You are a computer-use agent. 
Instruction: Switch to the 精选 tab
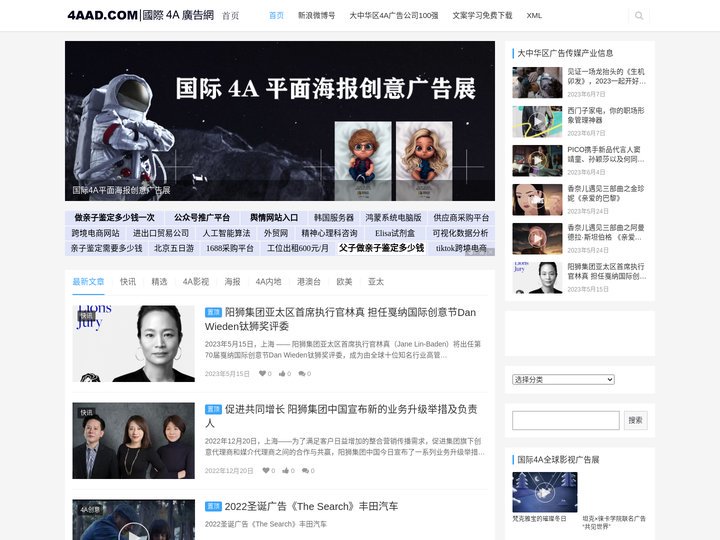159,281
